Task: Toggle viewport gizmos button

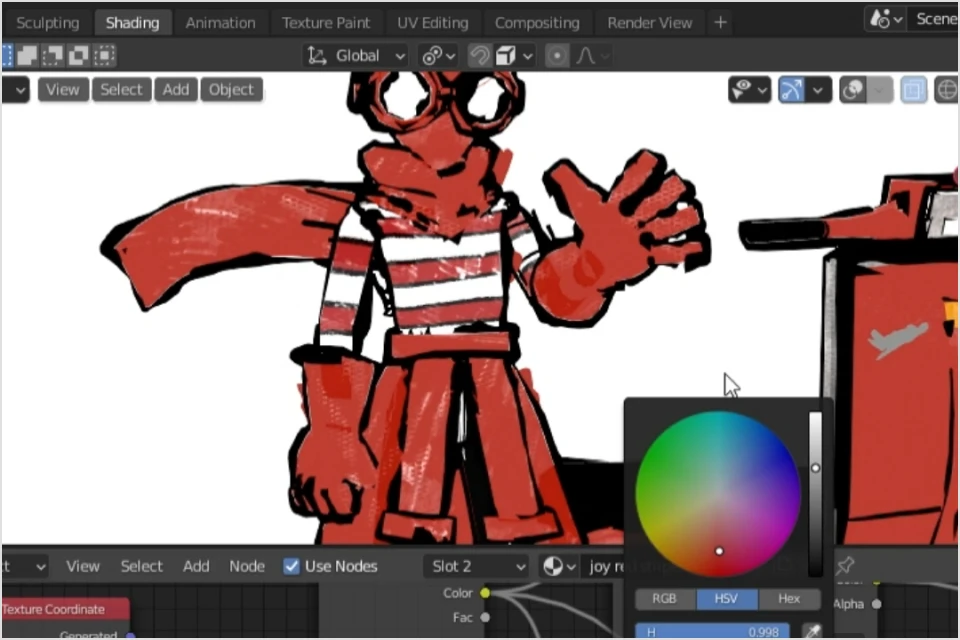Action: click(791, 90)
